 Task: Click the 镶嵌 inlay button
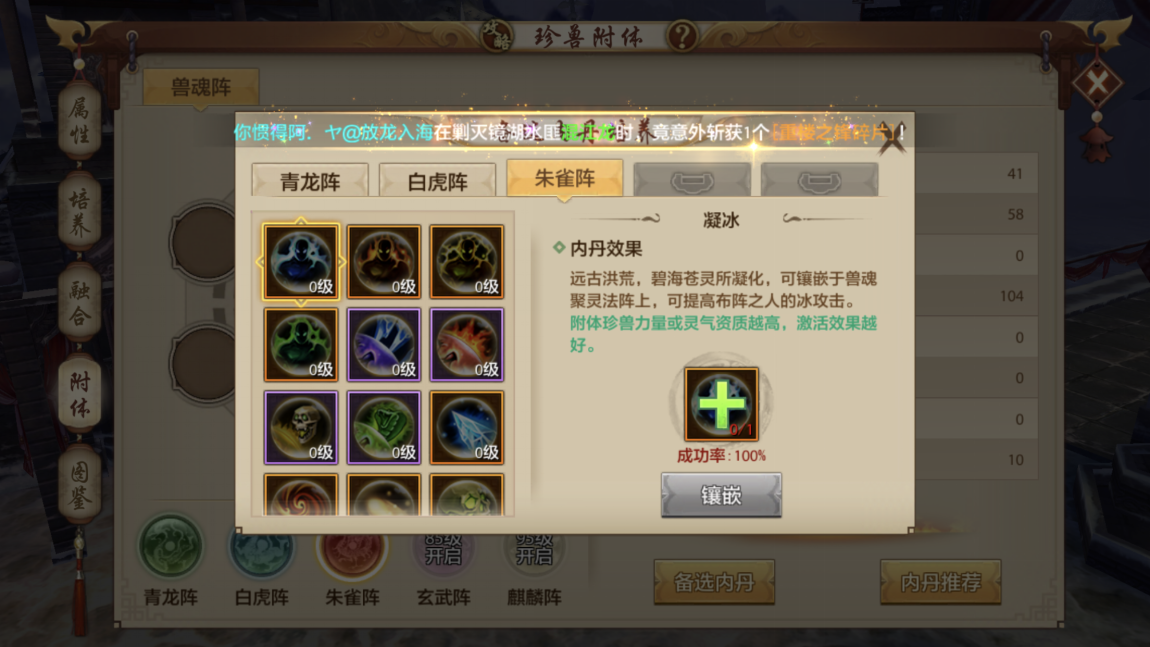(721, 495)
